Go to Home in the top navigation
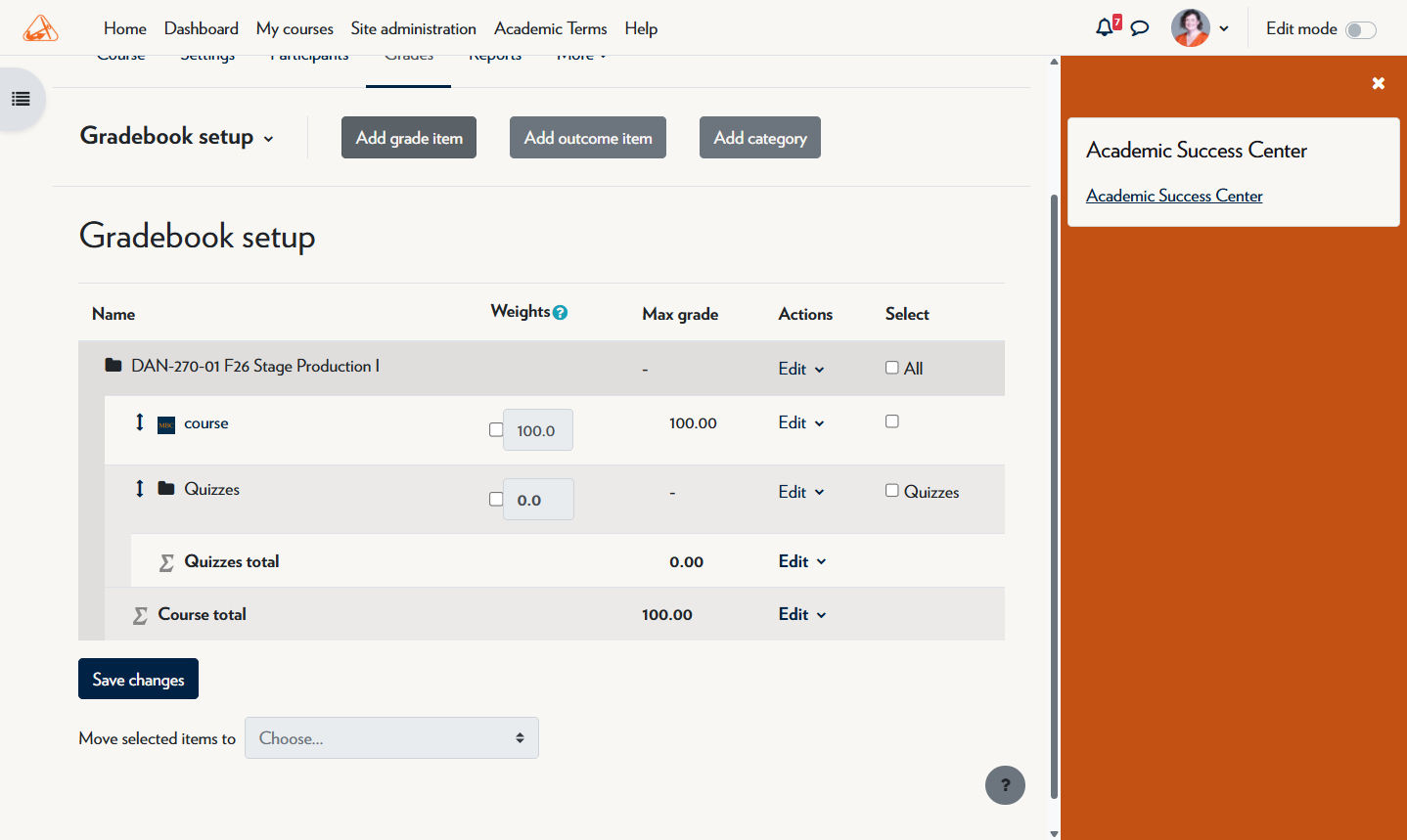 (125, 28)
